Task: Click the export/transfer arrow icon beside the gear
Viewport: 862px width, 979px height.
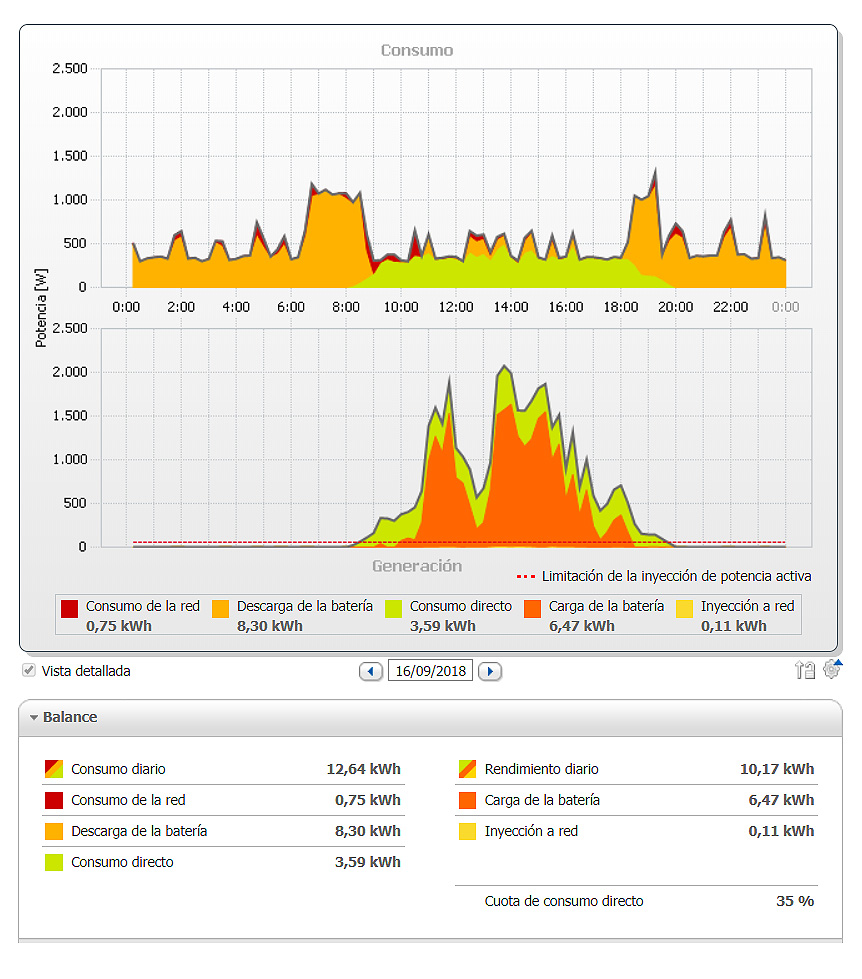Action: point(803,670)
